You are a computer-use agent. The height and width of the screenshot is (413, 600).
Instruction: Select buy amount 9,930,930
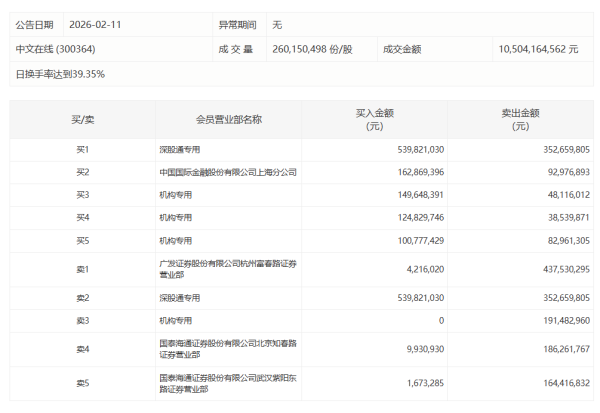coord(425,349)
